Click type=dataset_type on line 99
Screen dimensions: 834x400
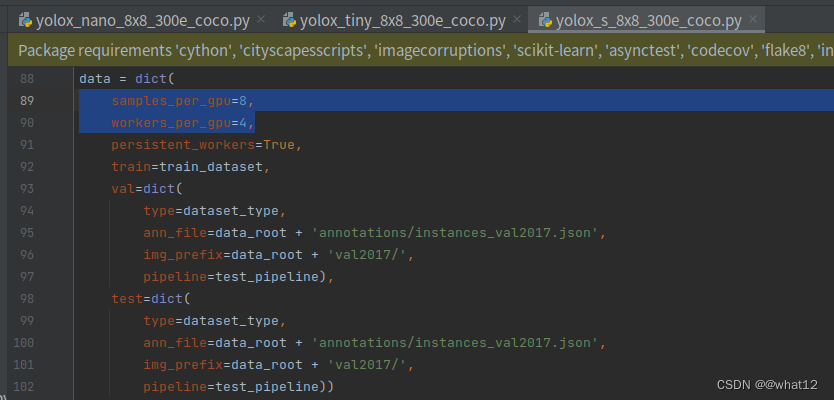coord(215,321)
